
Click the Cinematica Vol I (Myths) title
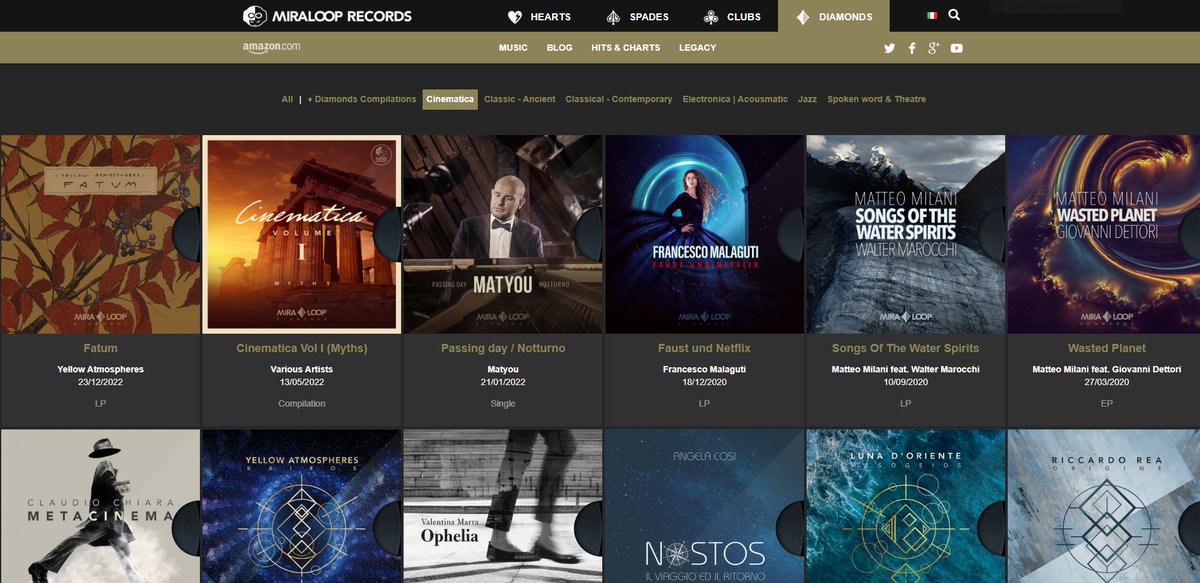302,348
